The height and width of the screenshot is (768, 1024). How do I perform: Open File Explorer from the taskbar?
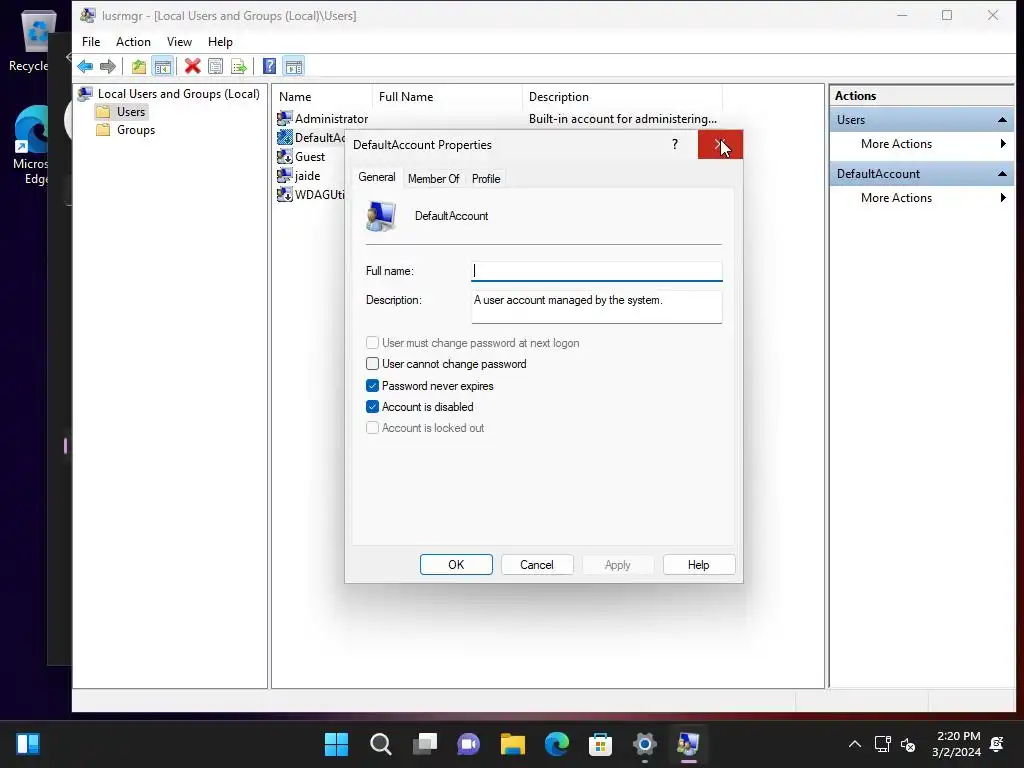(x=513, y=744)
